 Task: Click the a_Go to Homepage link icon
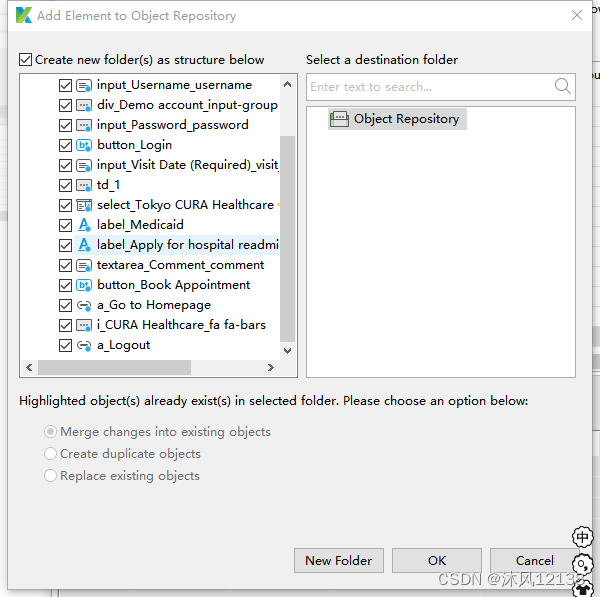(84, 305)
